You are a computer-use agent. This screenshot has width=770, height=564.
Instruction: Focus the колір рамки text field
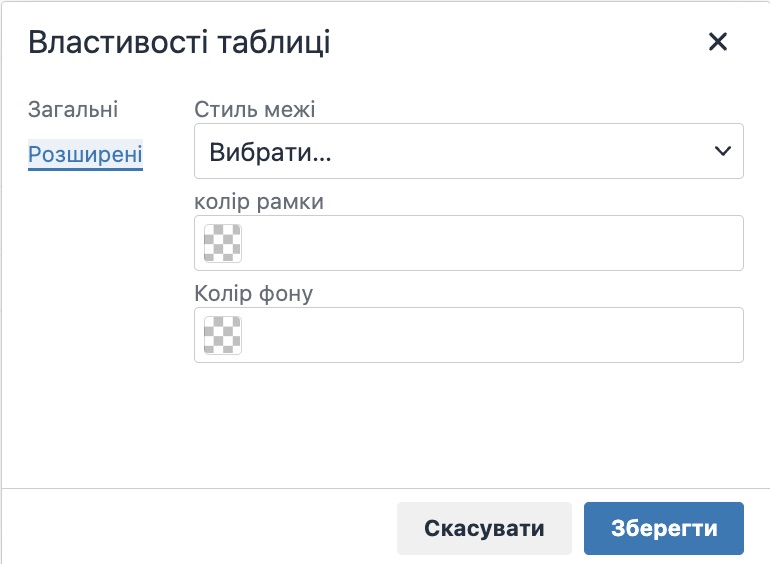coord(490,243)
